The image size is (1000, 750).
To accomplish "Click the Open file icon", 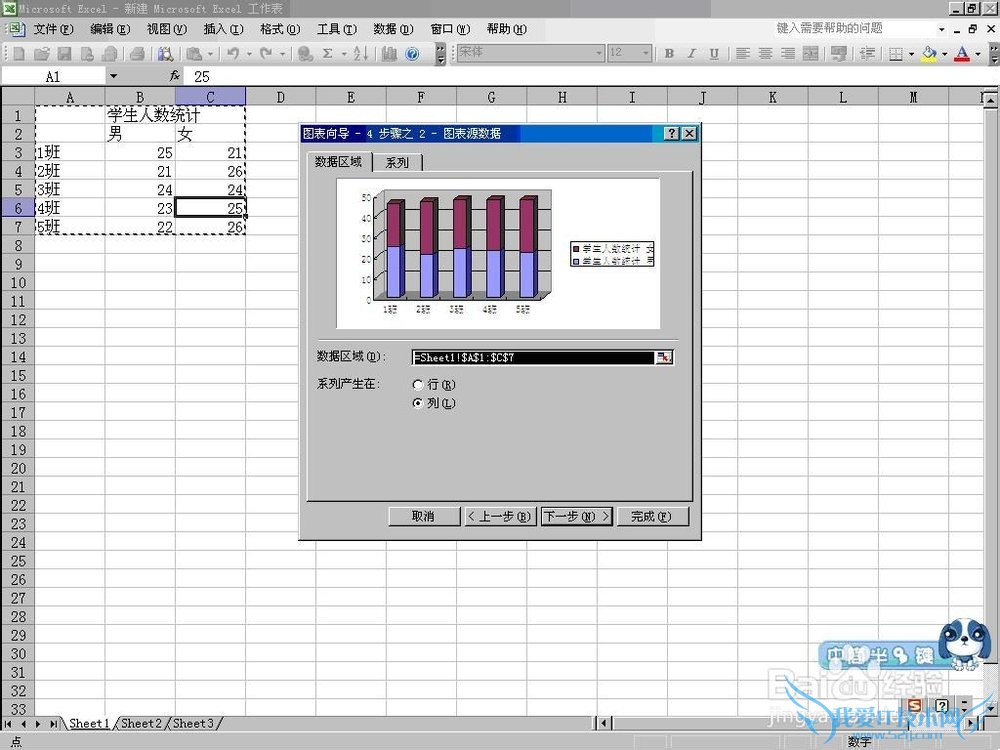I will point(41,54).
